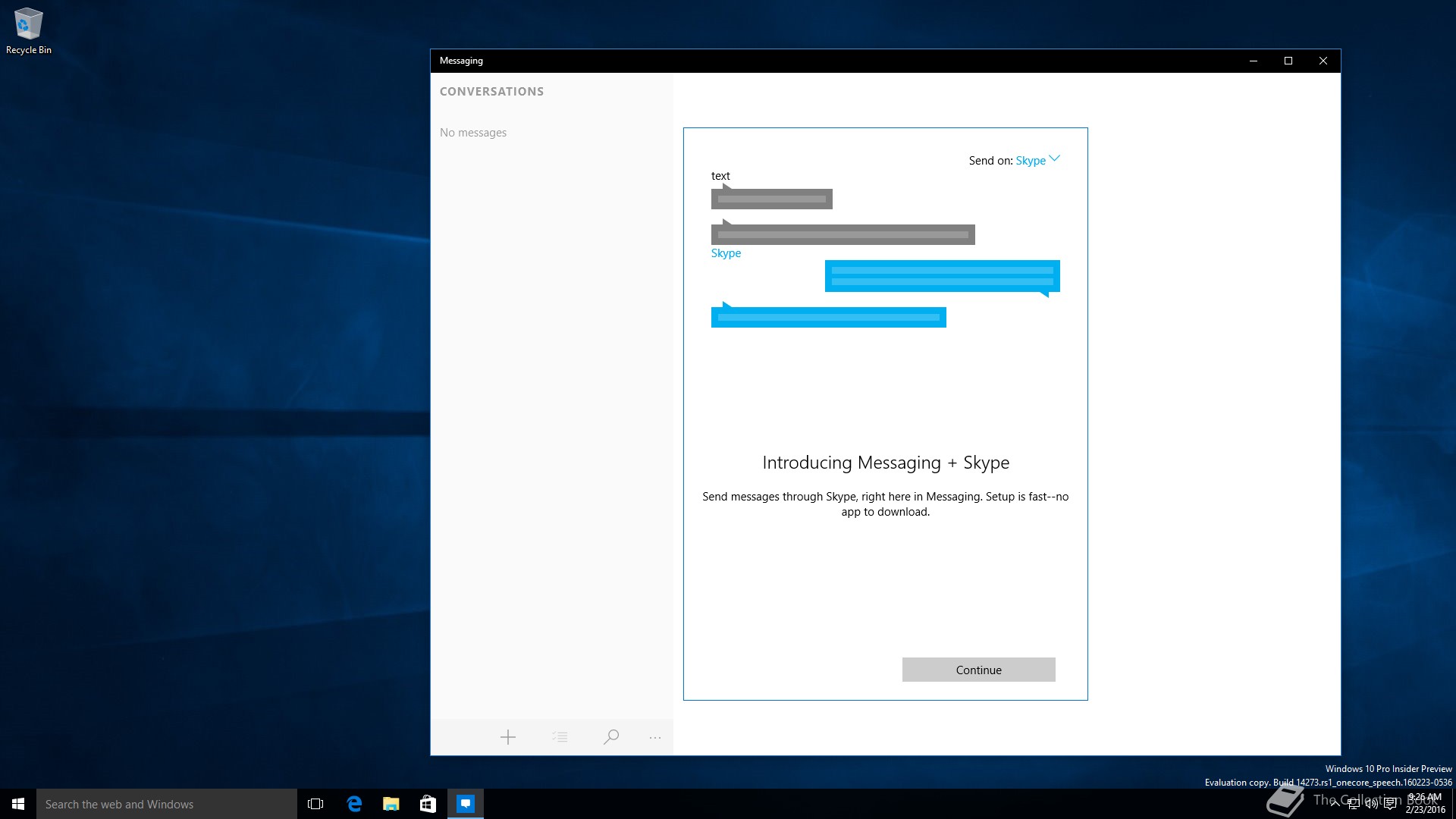Open the network status tray icon
This screenshot has width=1456, height=819.
point(1354,804)
